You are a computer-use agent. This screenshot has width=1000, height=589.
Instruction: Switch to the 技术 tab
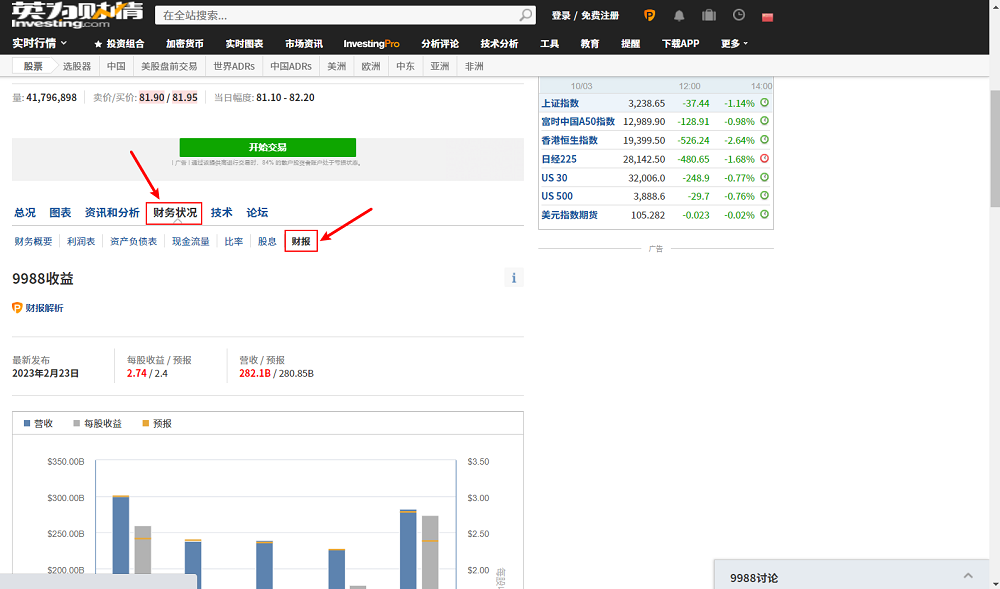point(221,212)
